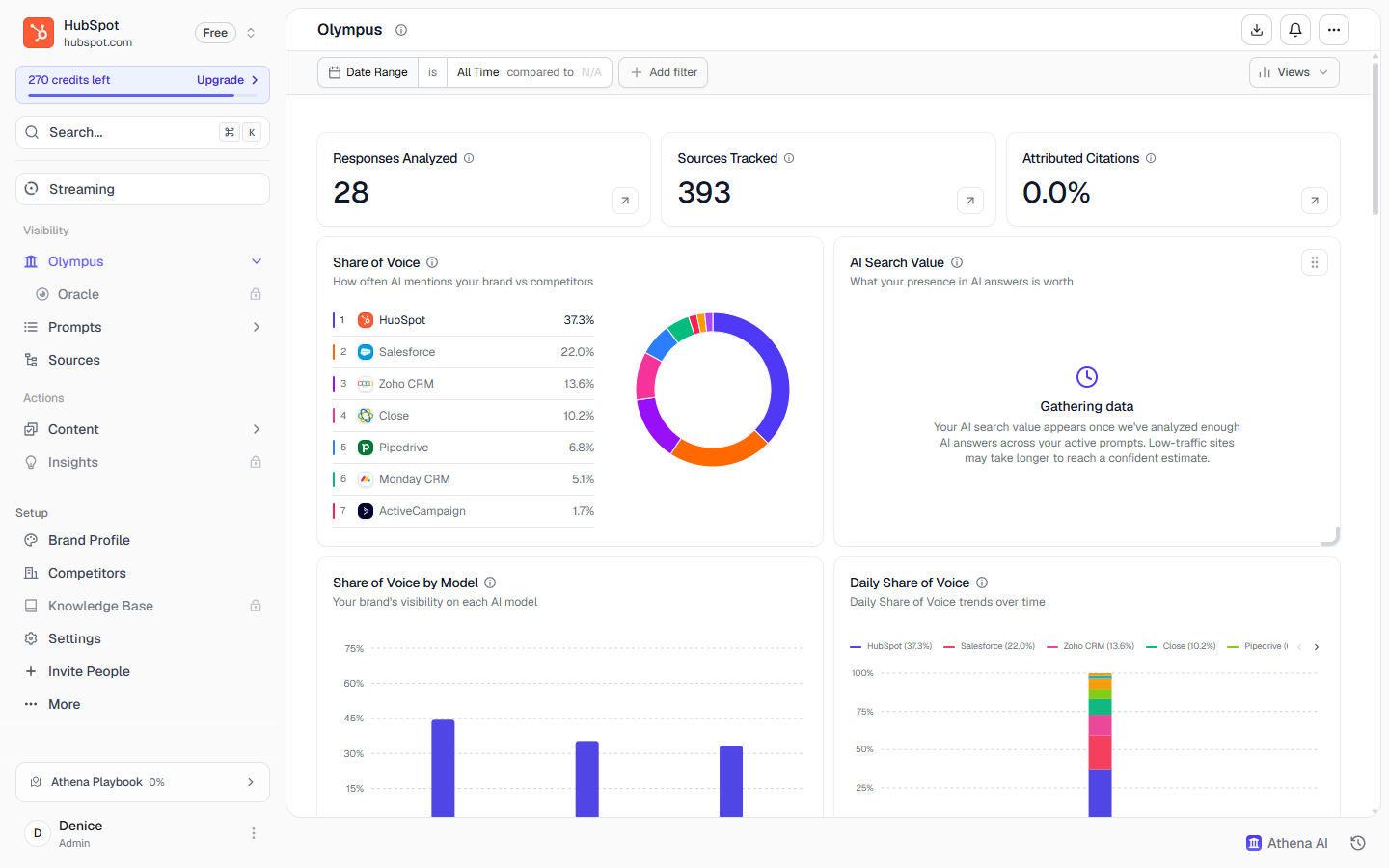Click the HubSpot logo icon

(39, 33)
